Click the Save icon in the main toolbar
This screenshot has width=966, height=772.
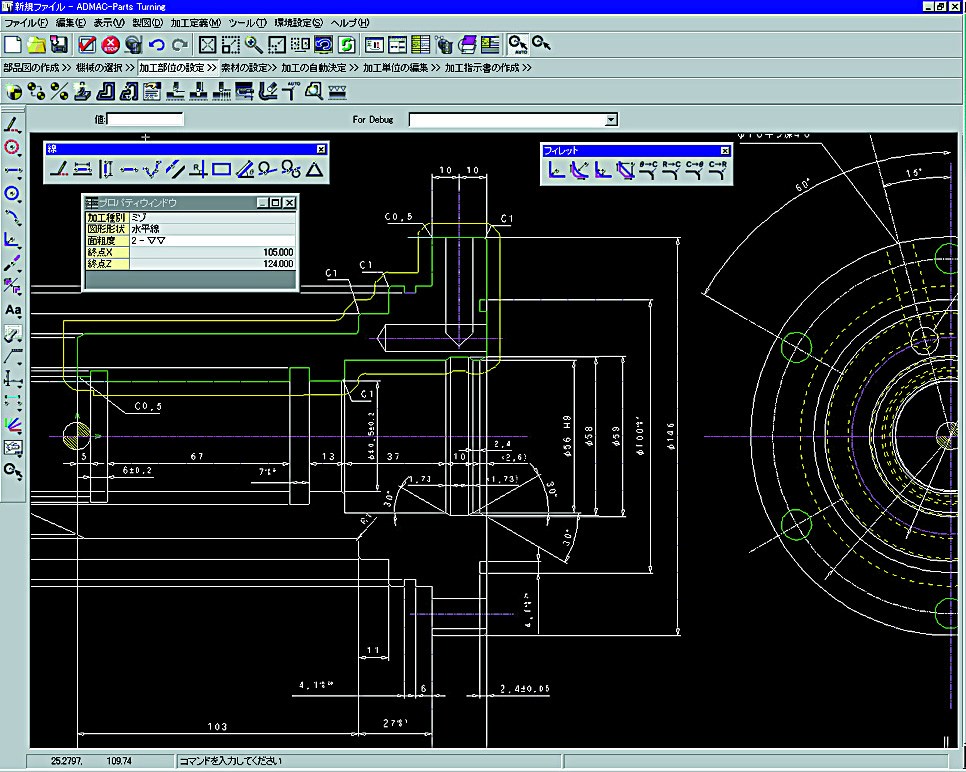point(59,44)
